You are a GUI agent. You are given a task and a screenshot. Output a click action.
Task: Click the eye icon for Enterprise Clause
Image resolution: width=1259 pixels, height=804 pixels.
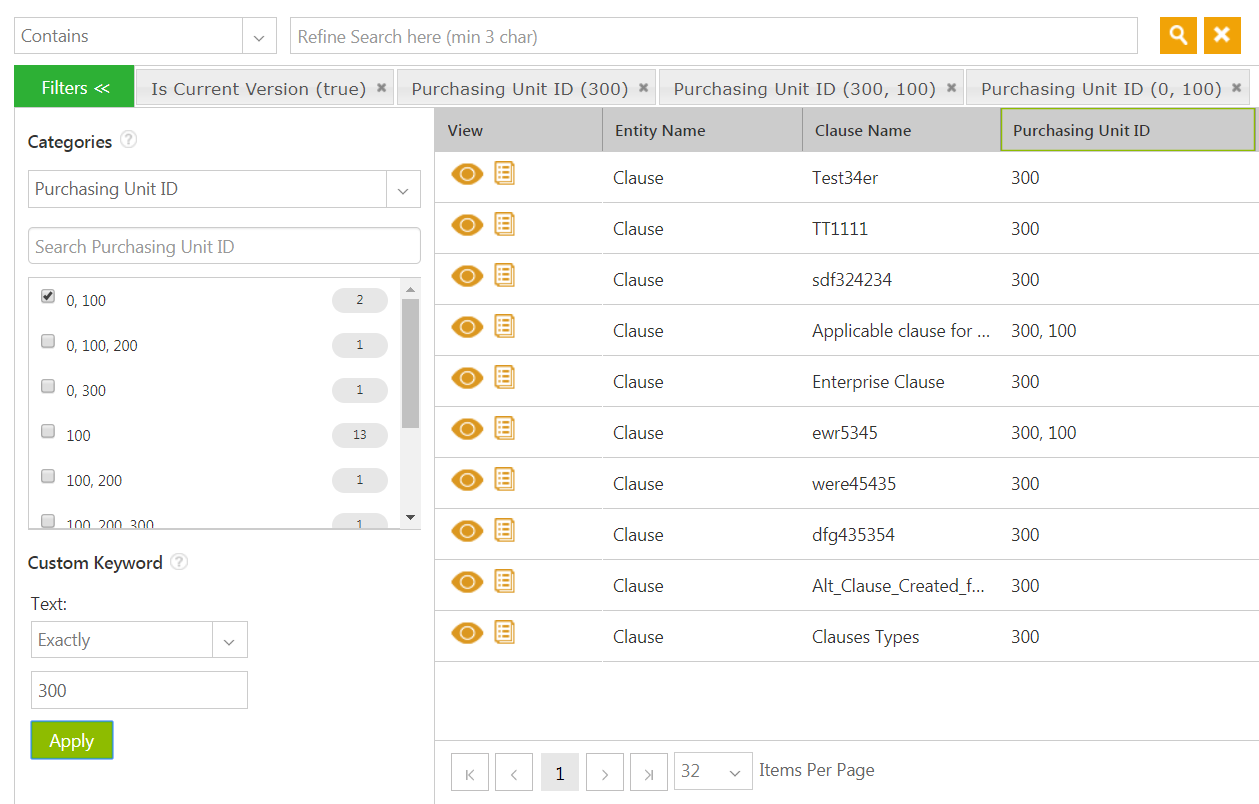pyautogui.click(x=467, y=379)
